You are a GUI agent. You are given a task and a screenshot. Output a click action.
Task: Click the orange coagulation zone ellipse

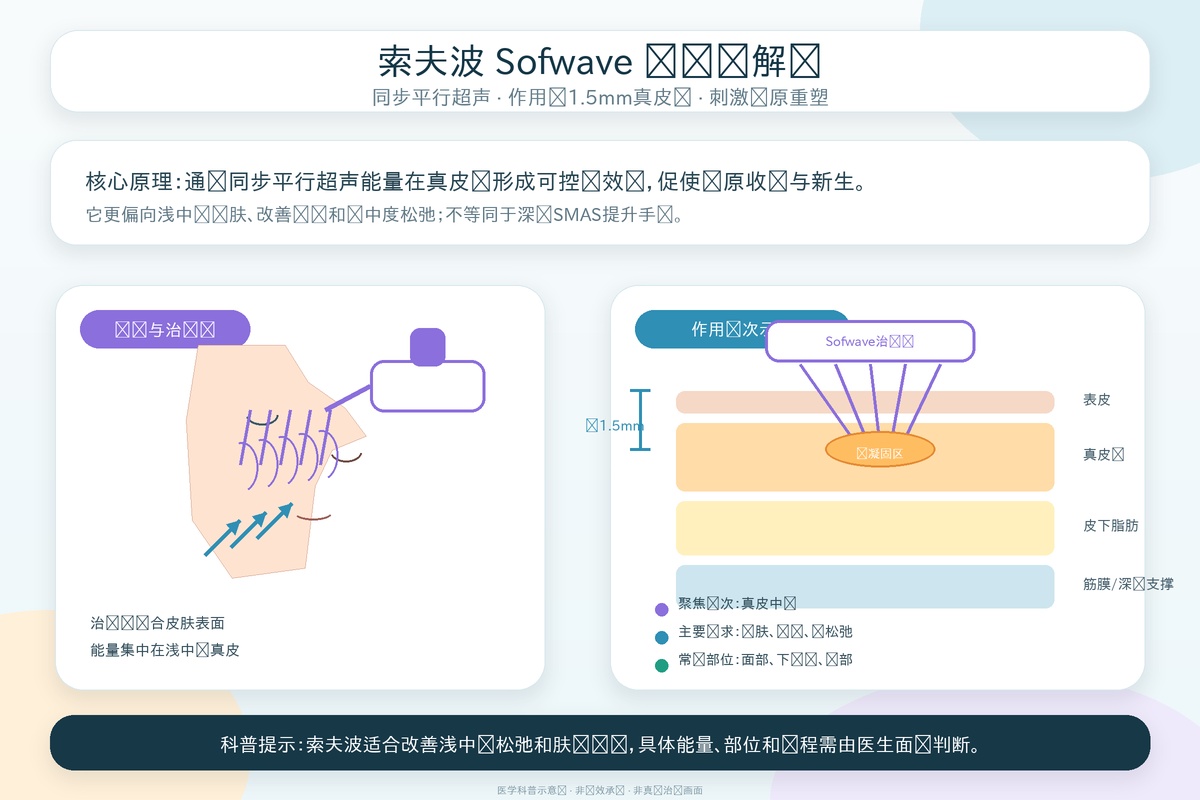pos(880,449)
